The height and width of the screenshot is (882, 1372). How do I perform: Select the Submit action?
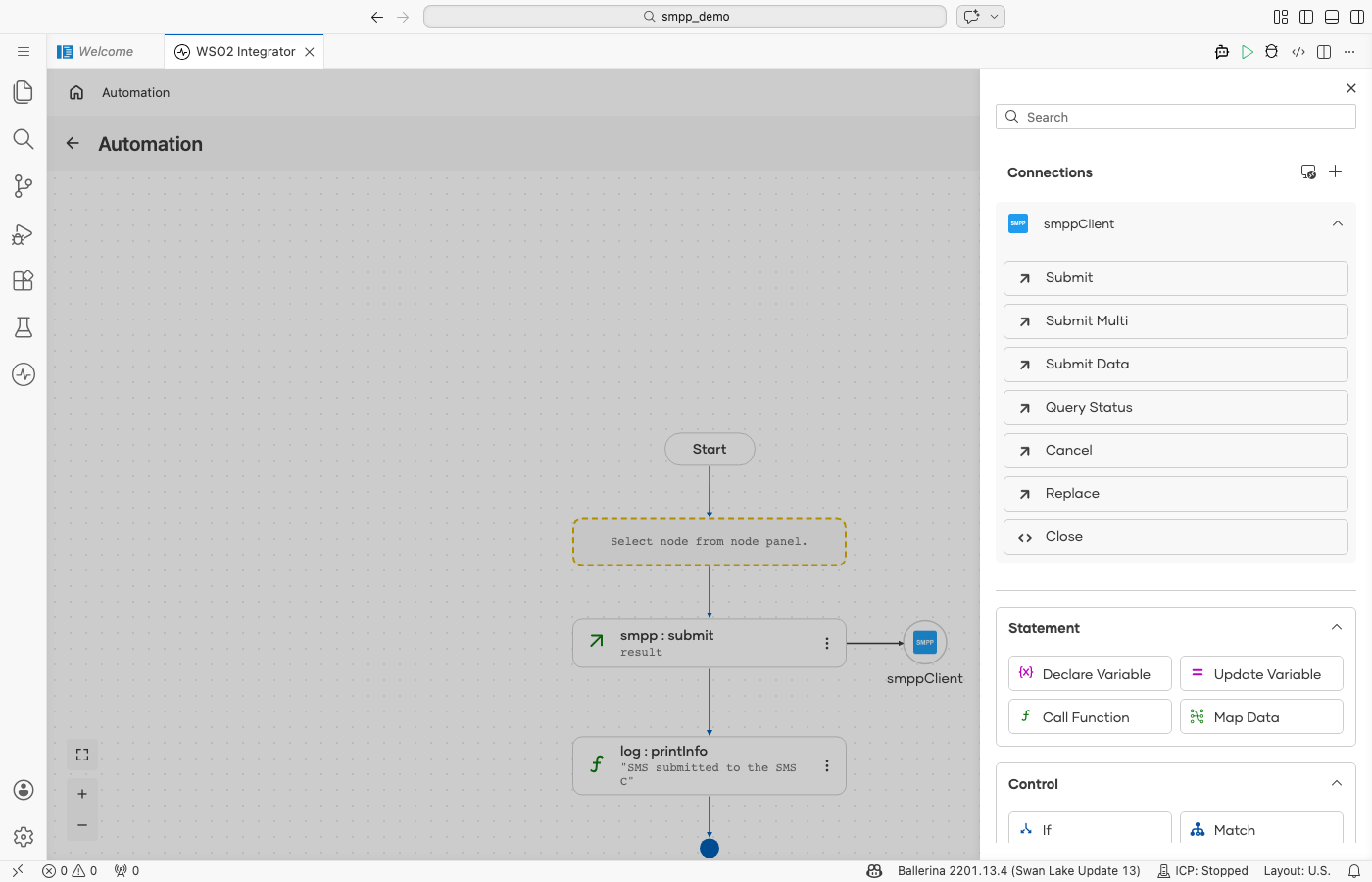click(1176, 278)
